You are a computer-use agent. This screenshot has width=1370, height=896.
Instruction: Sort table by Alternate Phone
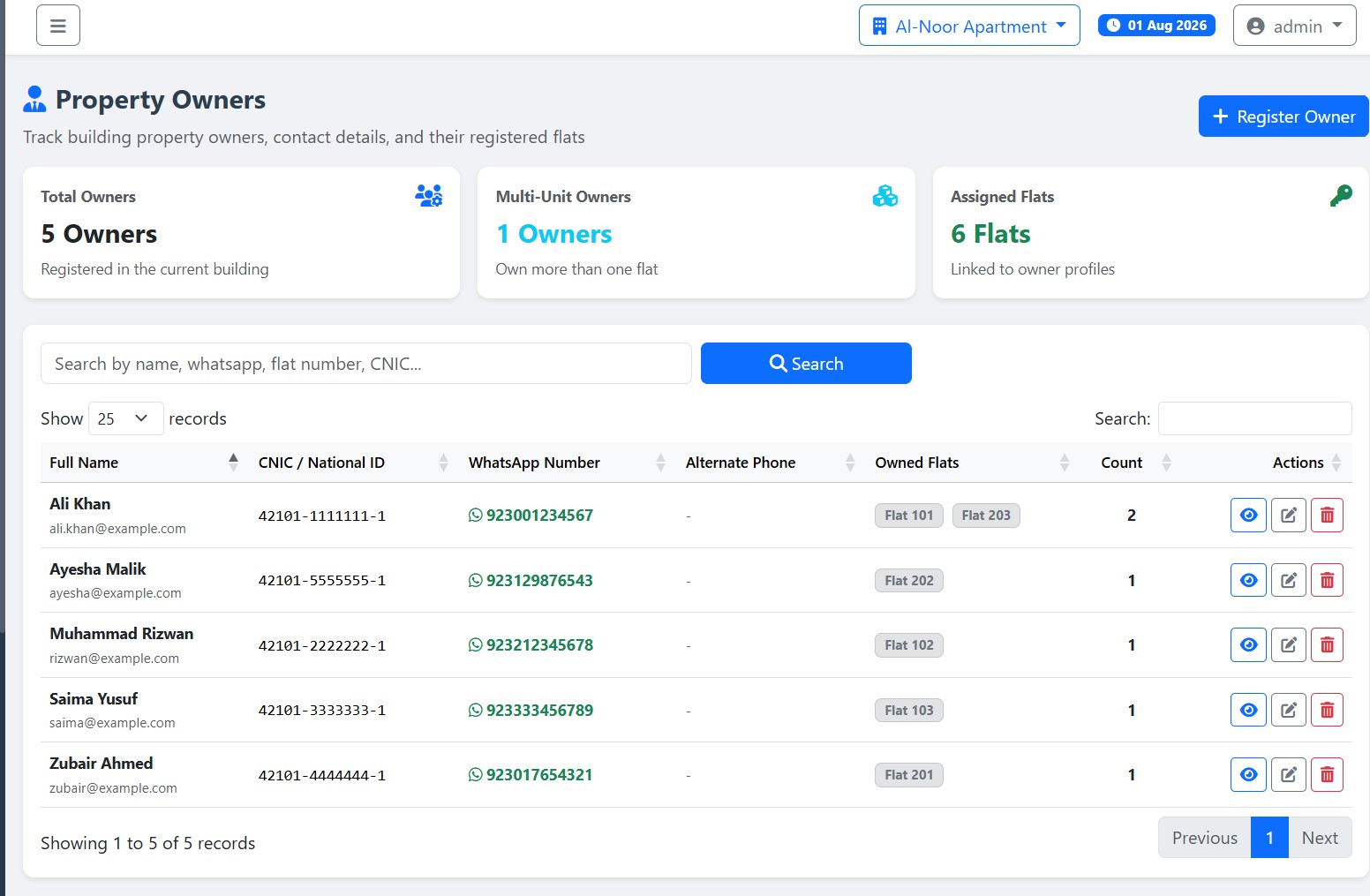pos(771,463)
